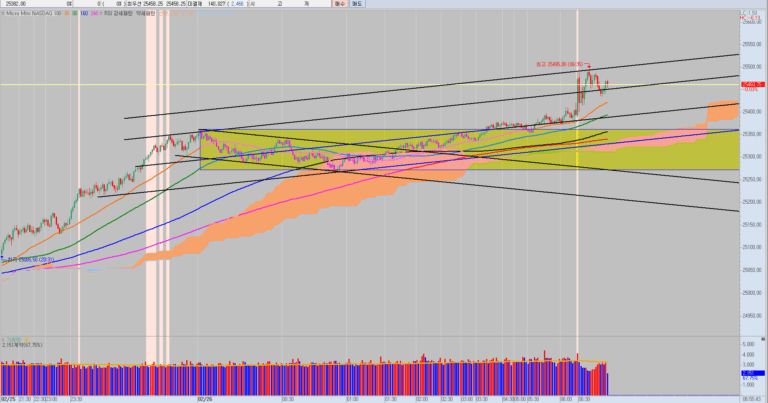Click the 140,027 open interest value
Viewport: 768px width, 403px height.
click(218, 3)
